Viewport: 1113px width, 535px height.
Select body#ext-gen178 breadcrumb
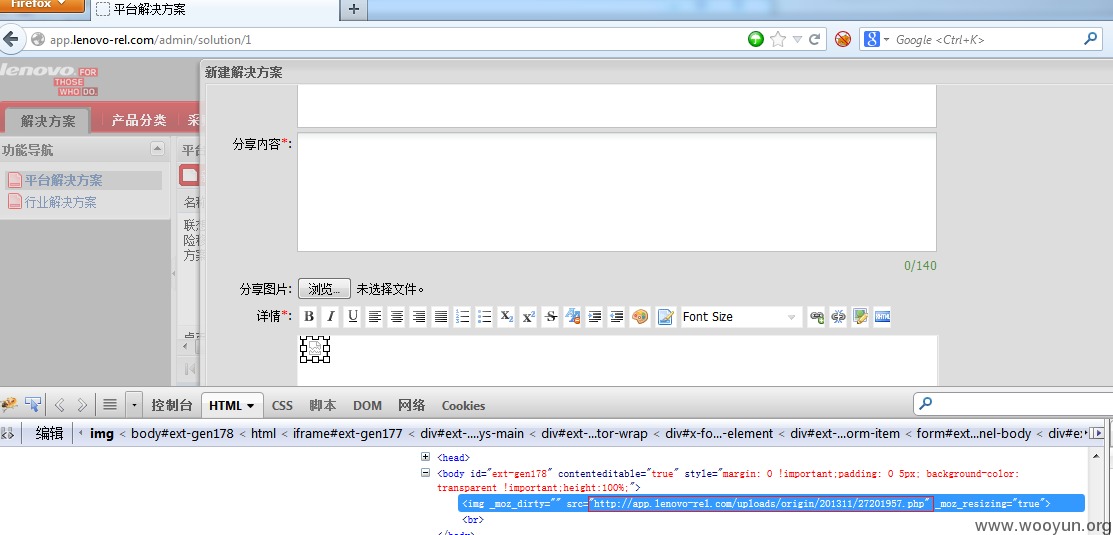(182, 433)
